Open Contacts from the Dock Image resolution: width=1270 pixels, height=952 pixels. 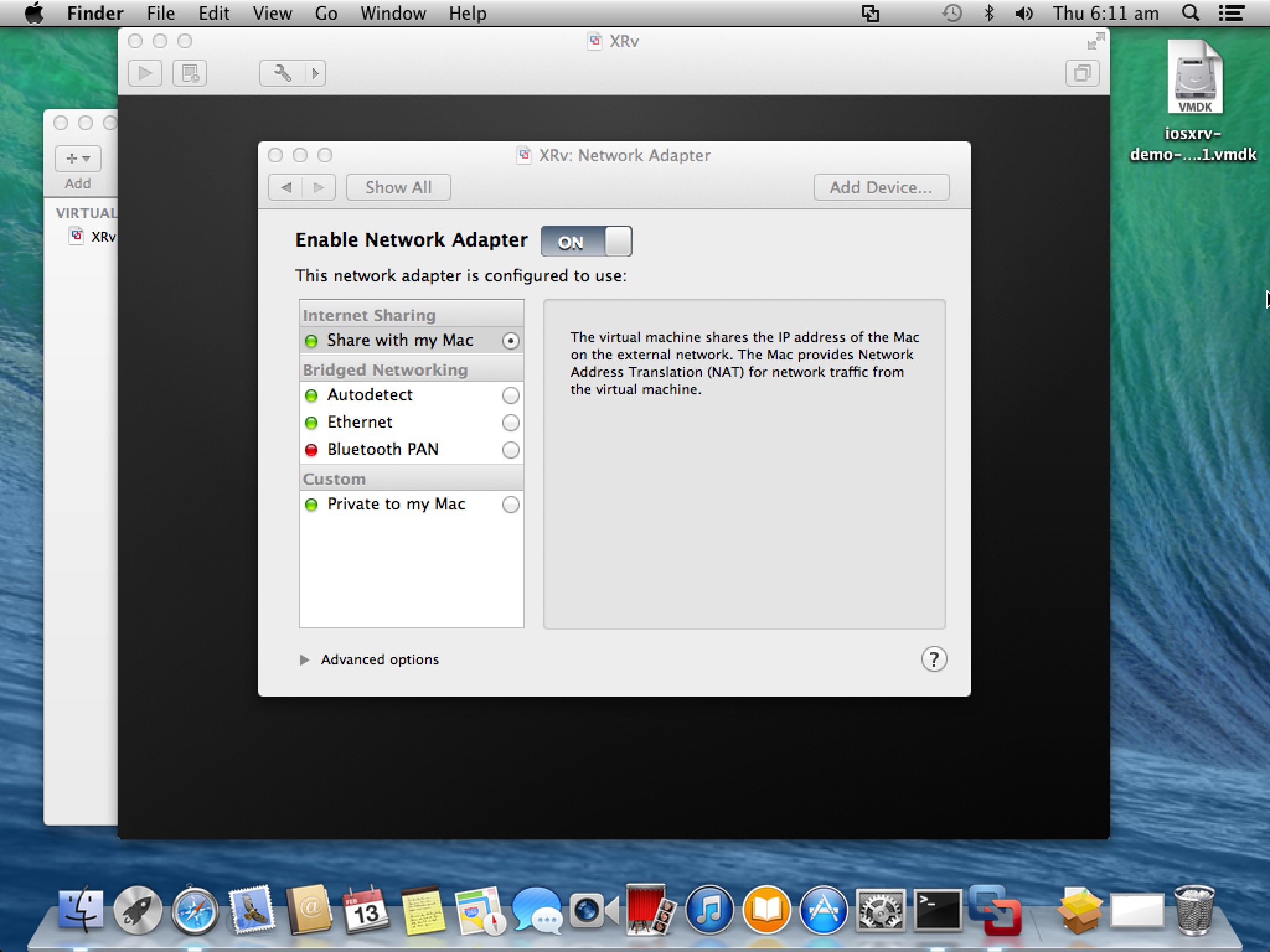tap(309, 910)
